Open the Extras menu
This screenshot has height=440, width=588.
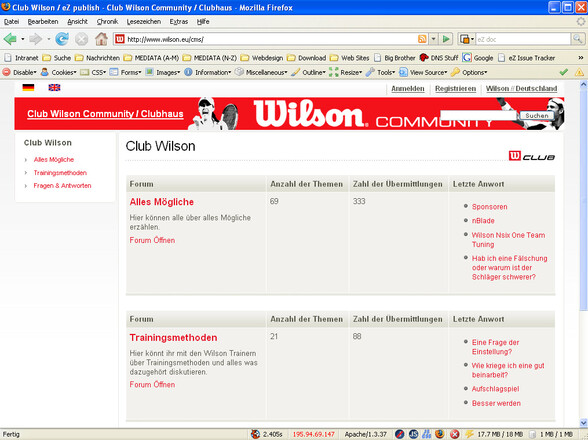[178, 22]
